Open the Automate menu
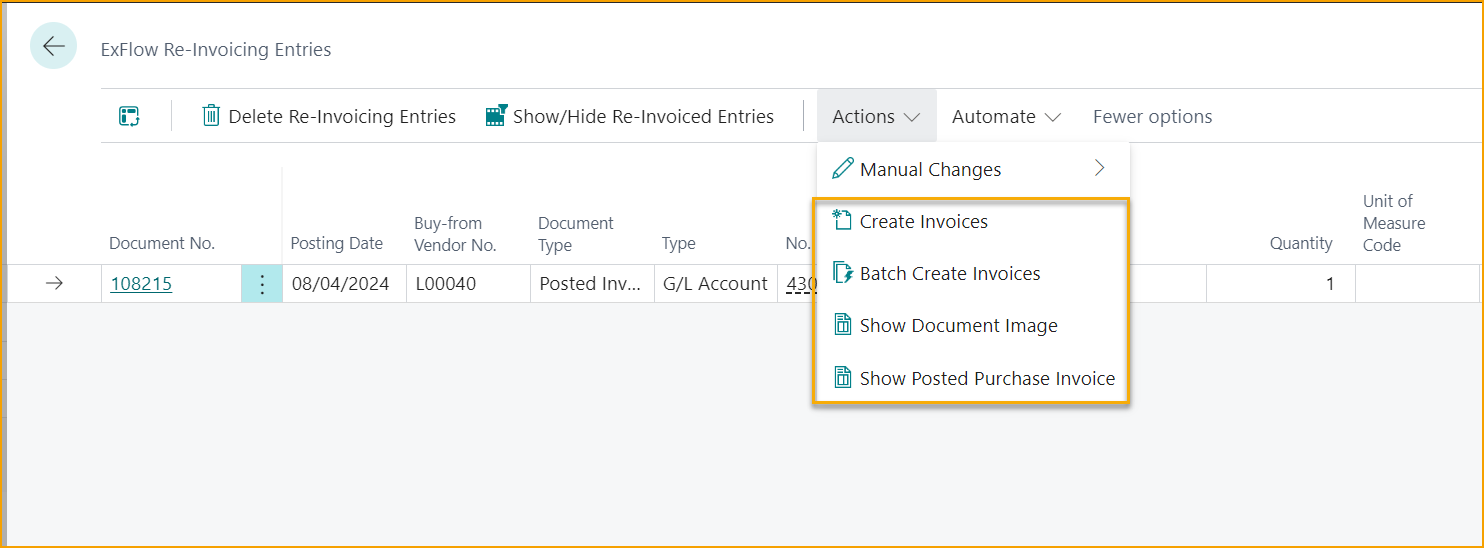Viewport: 1484px width, 548px height. click(x=1006, y=116)
